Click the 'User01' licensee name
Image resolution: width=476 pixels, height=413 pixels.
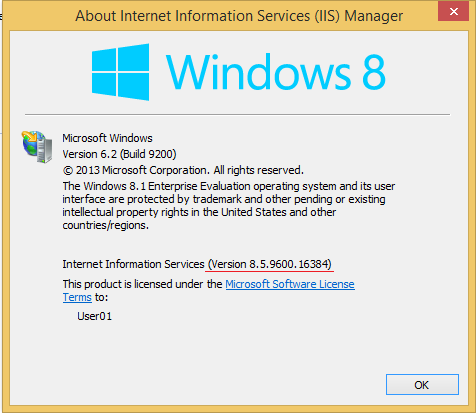94,316
